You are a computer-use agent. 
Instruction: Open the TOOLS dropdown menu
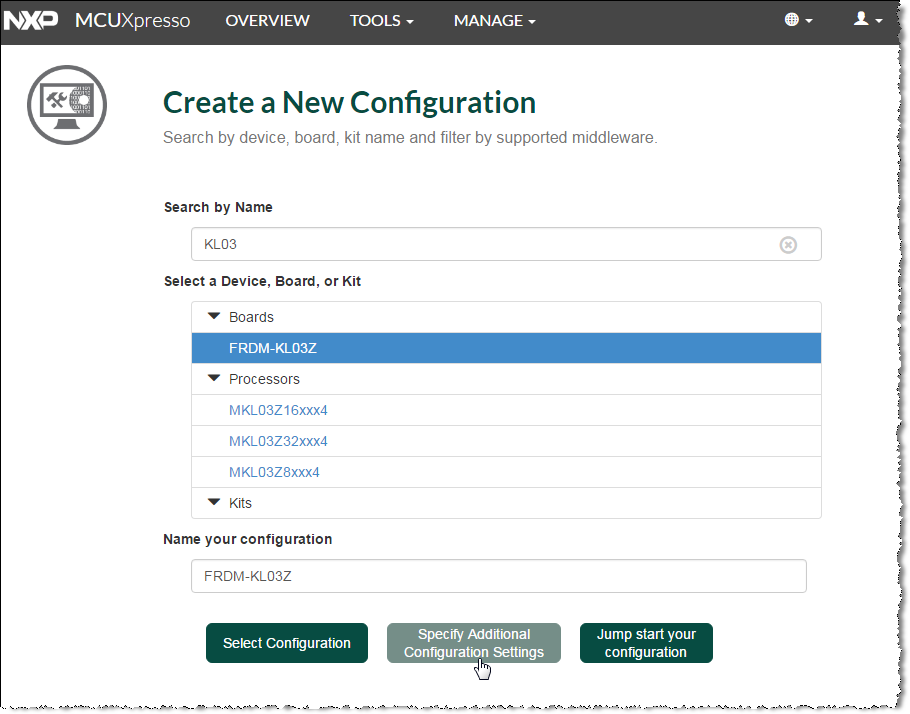(x=381, y=21)
